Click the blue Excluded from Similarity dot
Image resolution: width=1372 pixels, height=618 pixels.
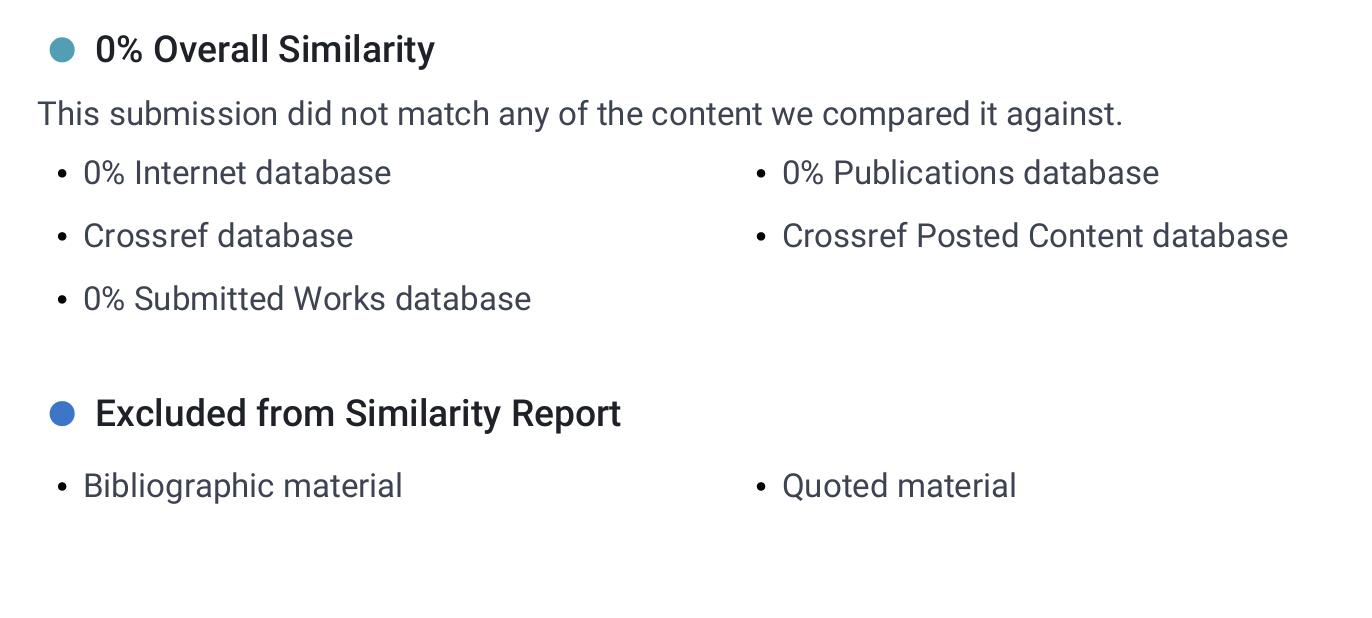point(62,414)
